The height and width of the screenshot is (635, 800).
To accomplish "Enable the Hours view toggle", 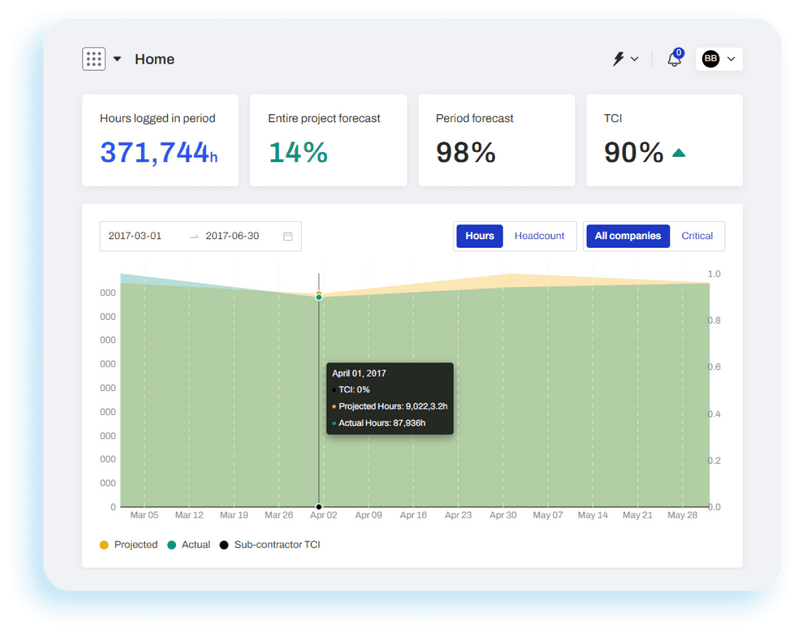I will (x=479, y=235).
